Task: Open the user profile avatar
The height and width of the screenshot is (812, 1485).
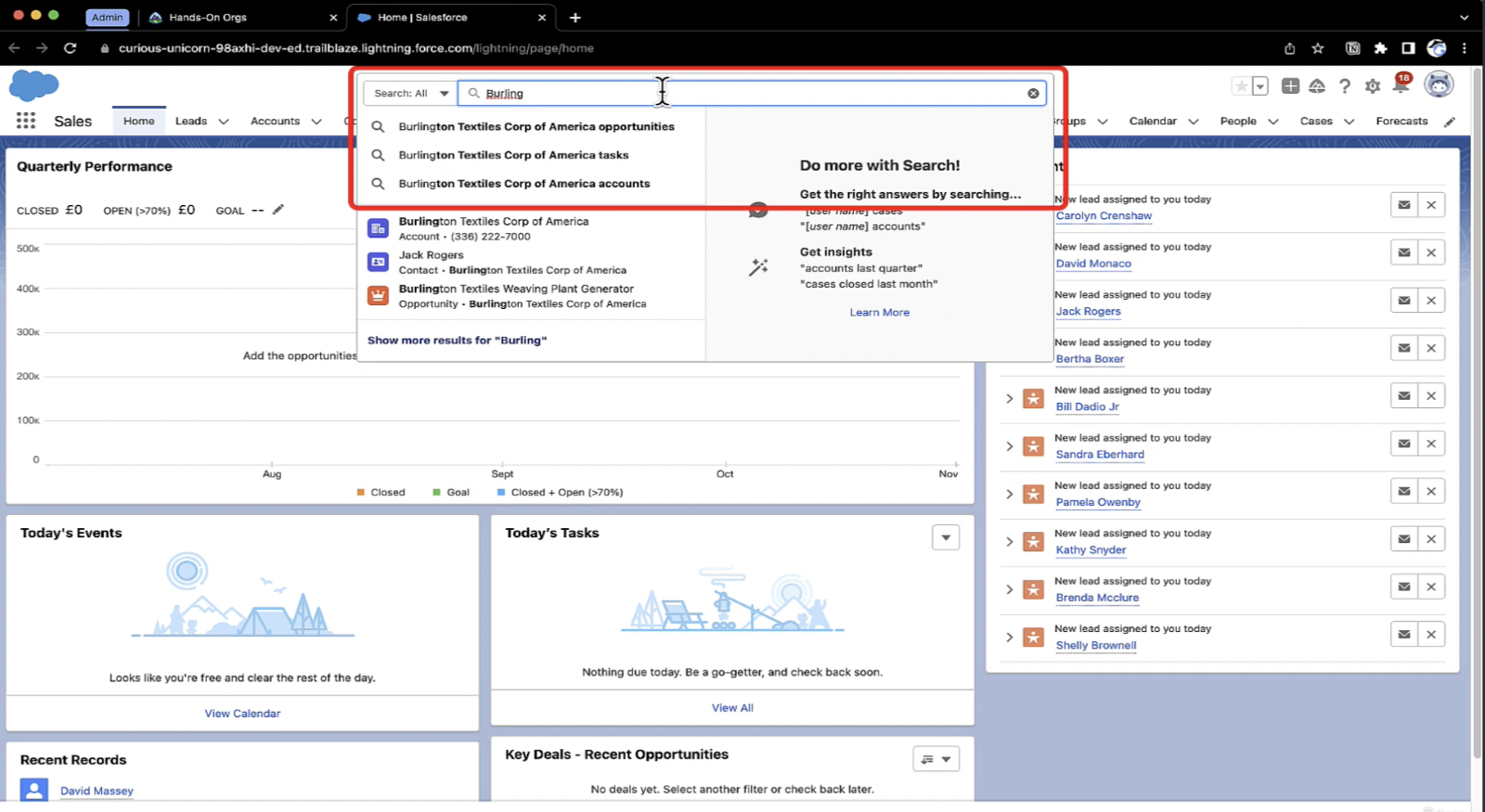Action: (x=1439, y=84)
